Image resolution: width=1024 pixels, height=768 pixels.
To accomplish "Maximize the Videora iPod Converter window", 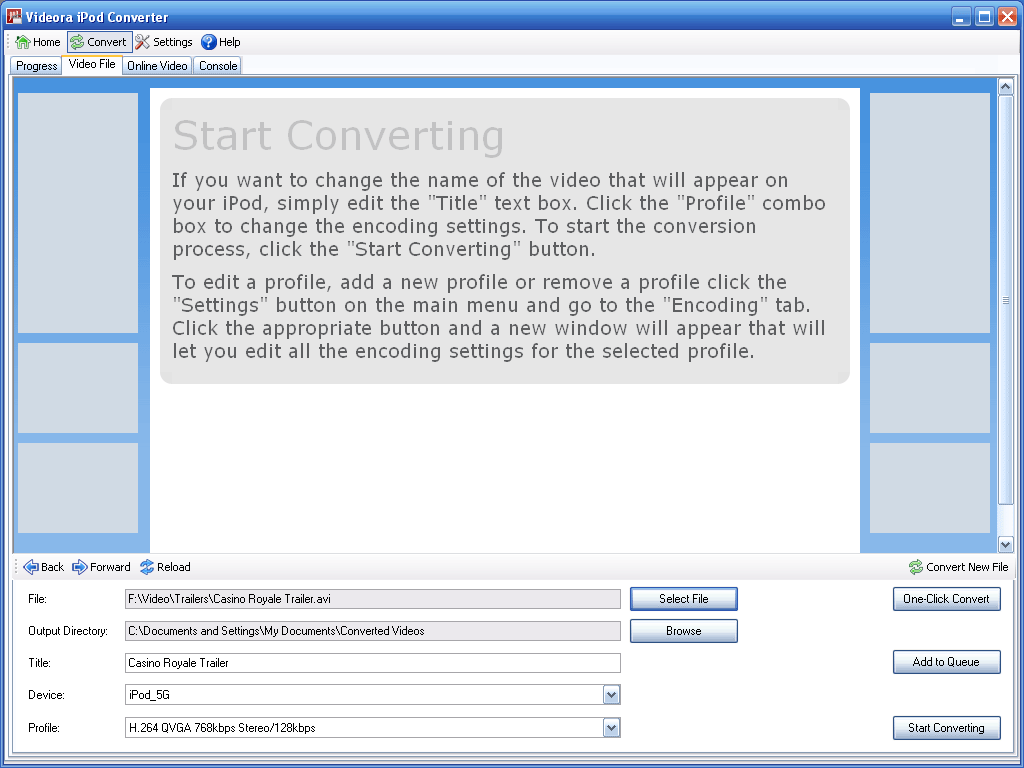I will [x=984, y=16].
